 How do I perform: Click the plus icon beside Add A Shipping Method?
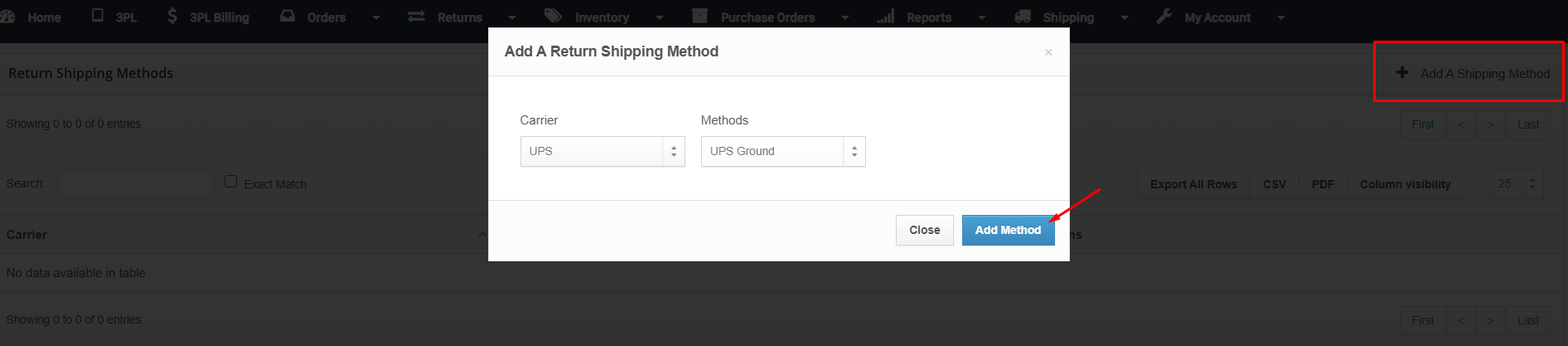1402,72
